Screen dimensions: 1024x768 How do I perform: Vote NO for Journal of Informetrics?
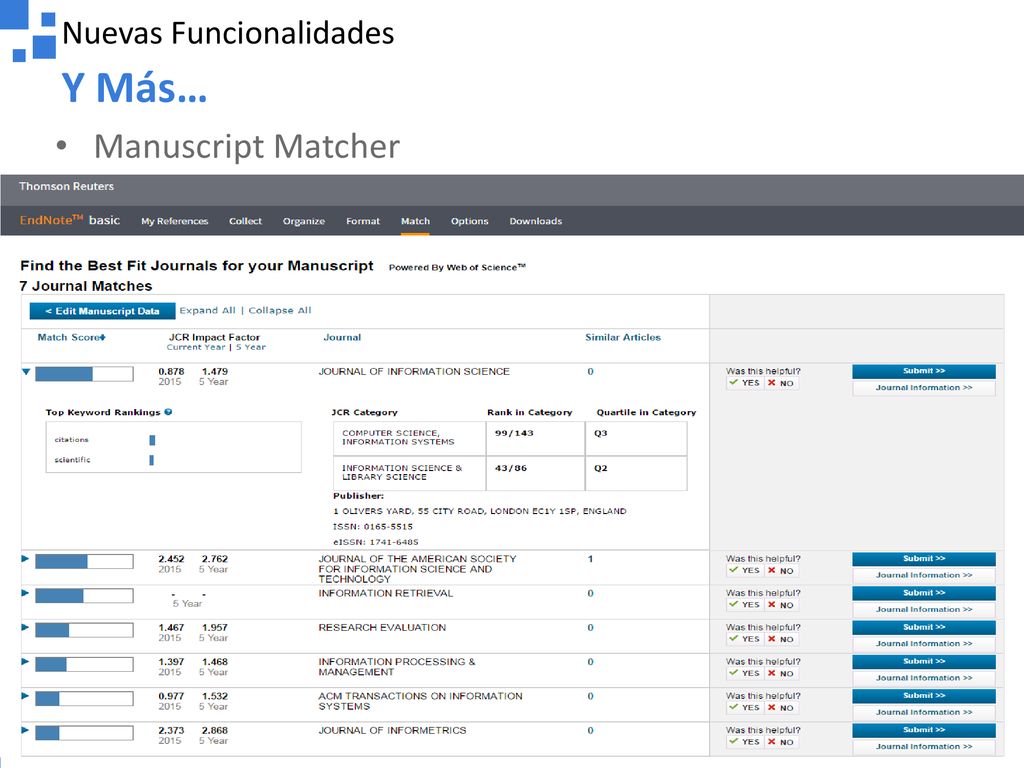click(780, 742)
